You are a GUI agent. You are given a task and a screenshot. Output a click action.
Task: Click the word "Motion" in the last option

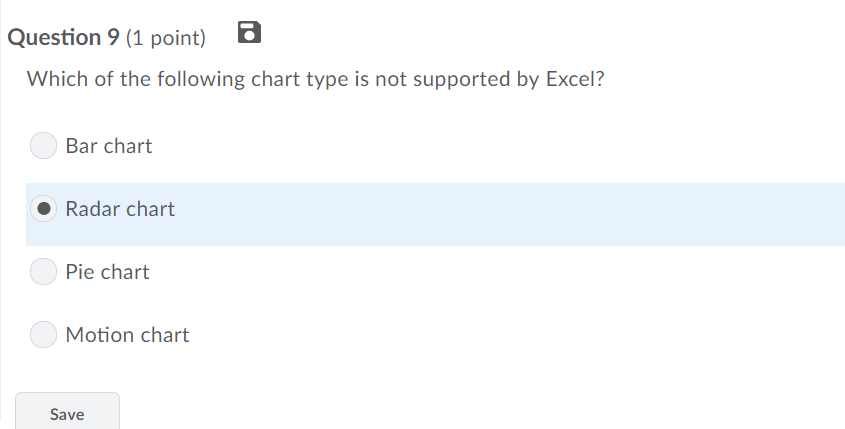point(98,335)
